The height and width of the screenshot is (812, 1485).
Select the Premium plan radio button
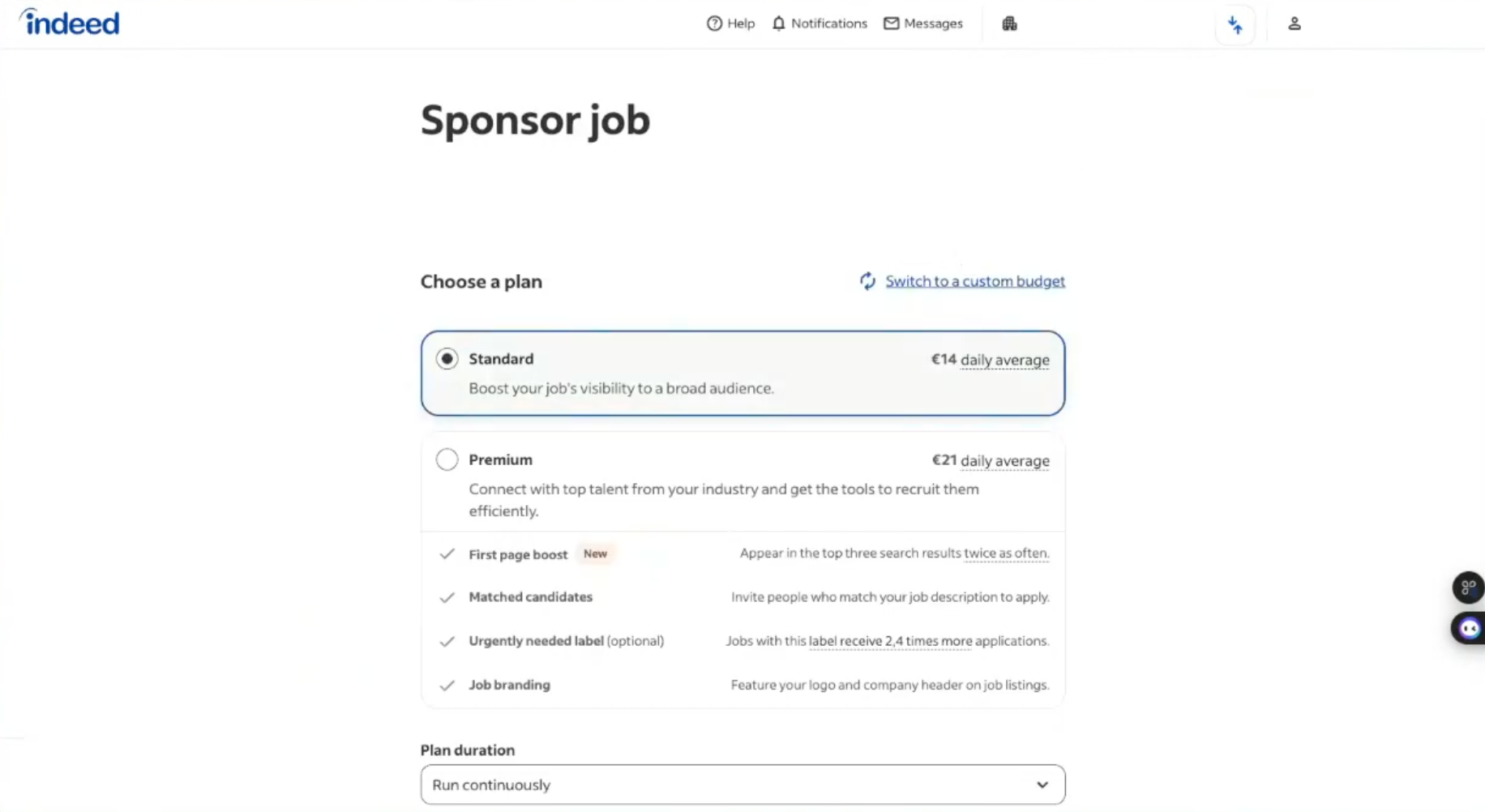447,459
